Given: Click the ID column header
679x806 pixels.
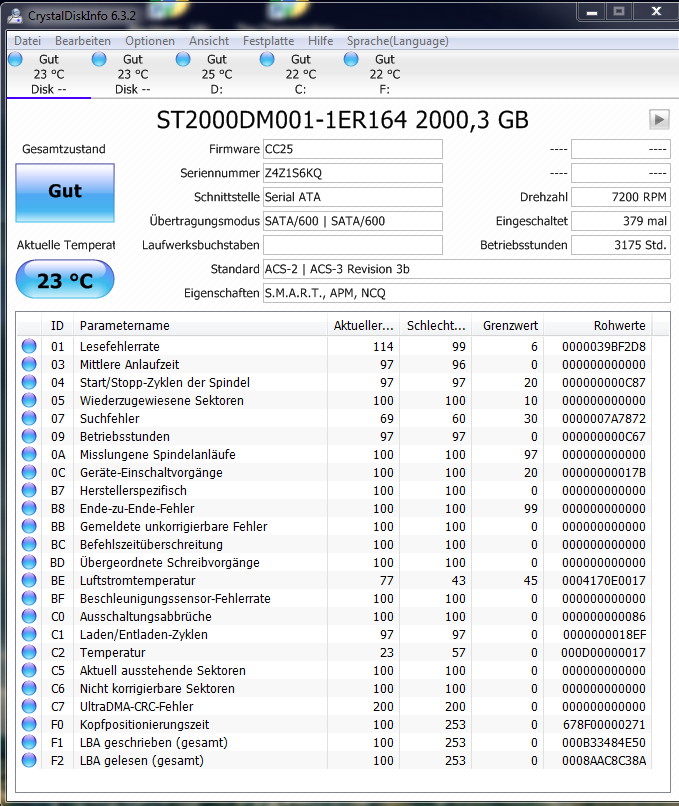Looking at the screenshot, I should [x=57, y=325].
